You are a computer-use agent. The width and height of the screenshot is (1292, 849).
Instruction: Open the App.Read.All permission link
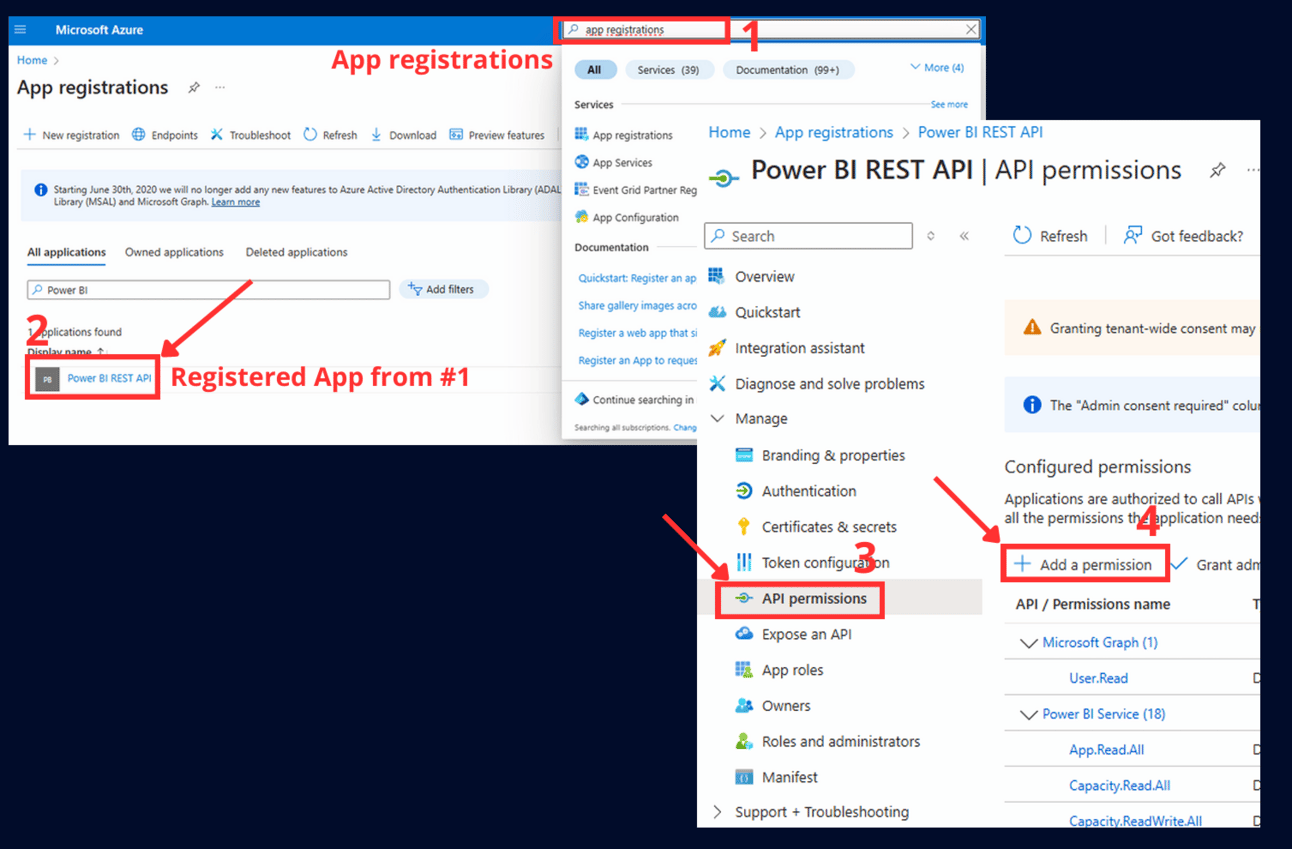[1106, 750]
